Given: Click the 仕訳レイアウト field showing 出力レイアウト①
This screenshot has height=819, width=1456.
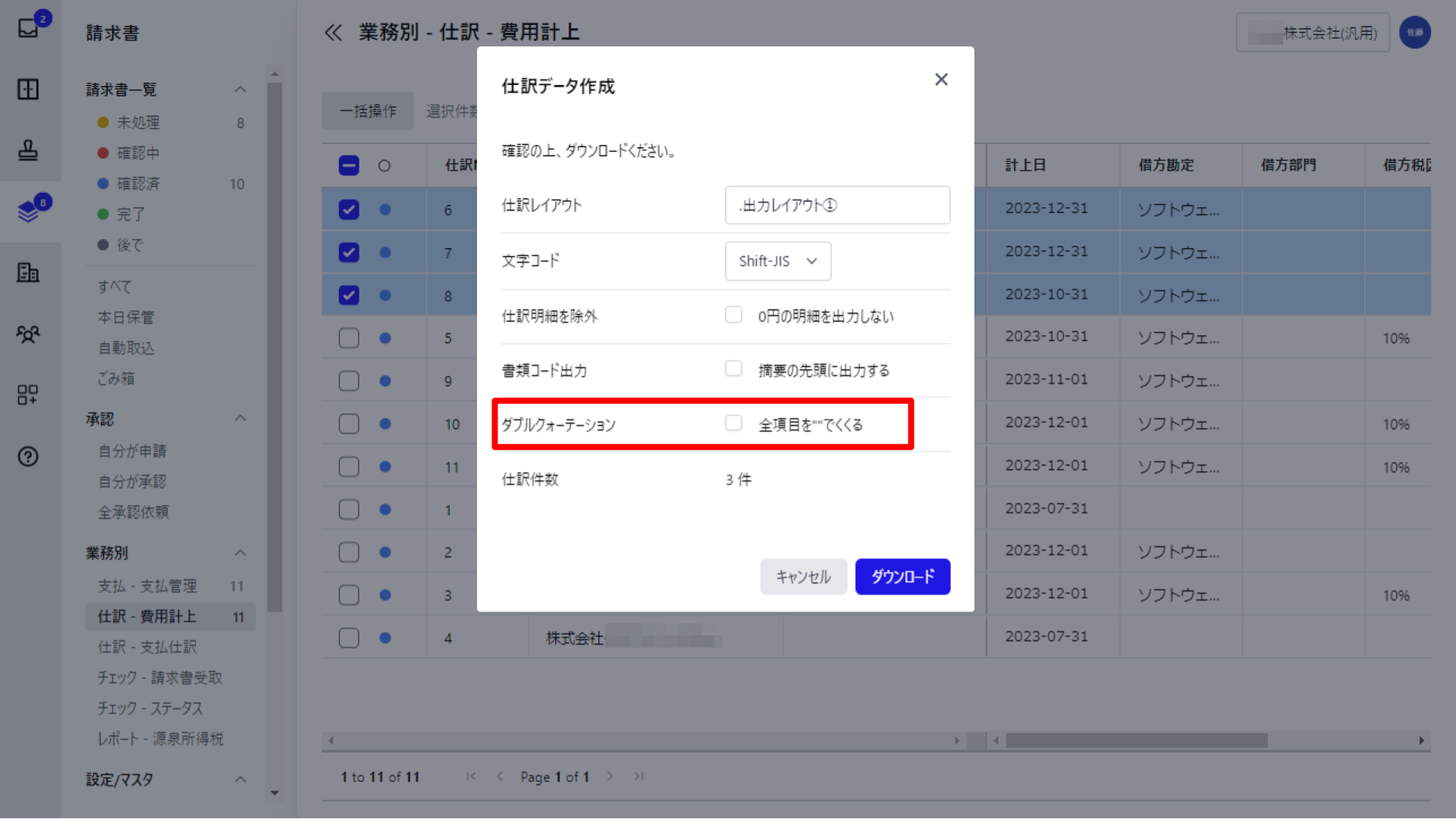Looking at the screenshot, I should pos(837,206).
